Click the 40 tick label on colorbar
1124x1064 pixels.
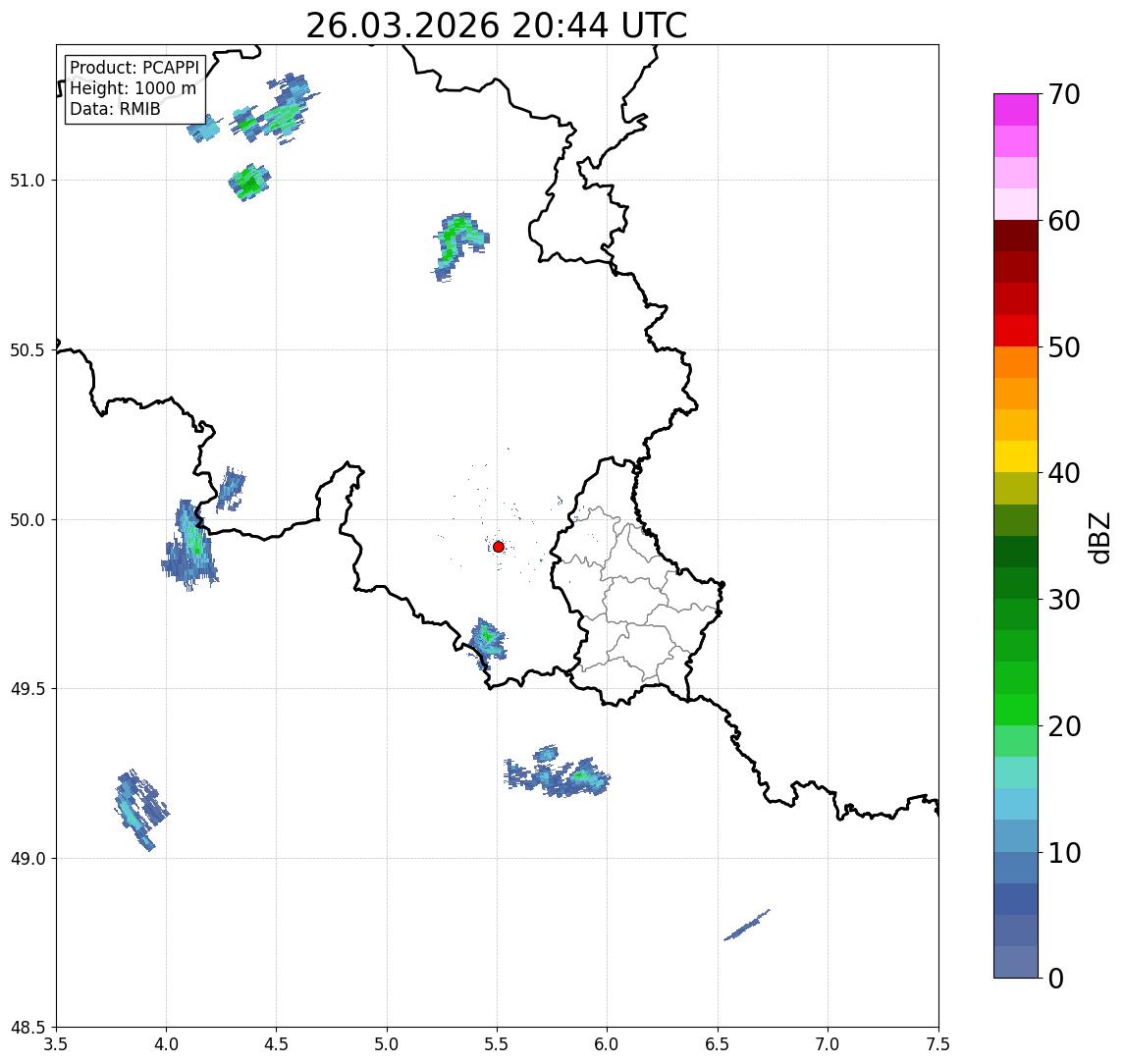tap(1064, 473)
